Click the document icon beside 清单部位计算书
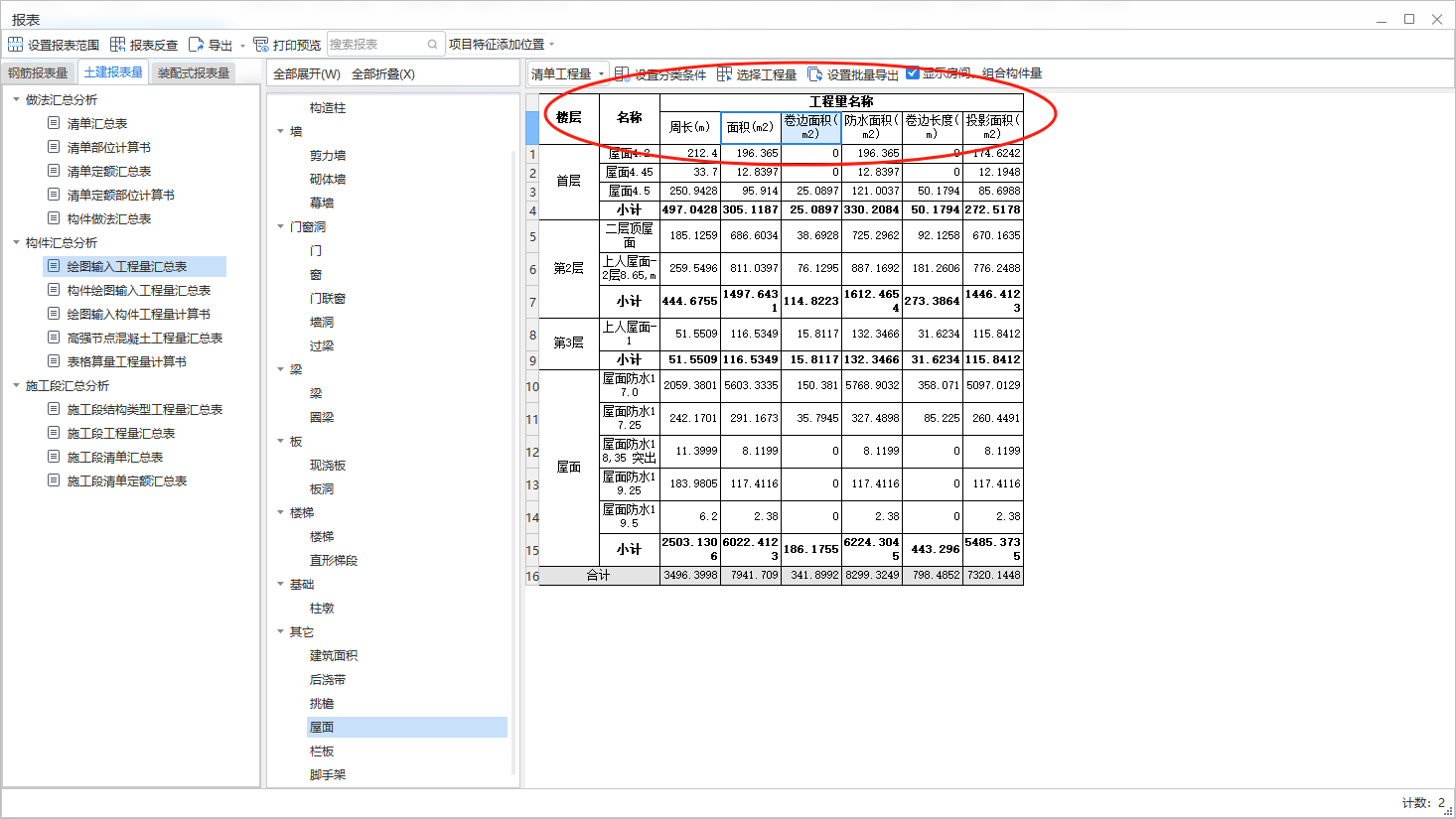 coord(54,147)
